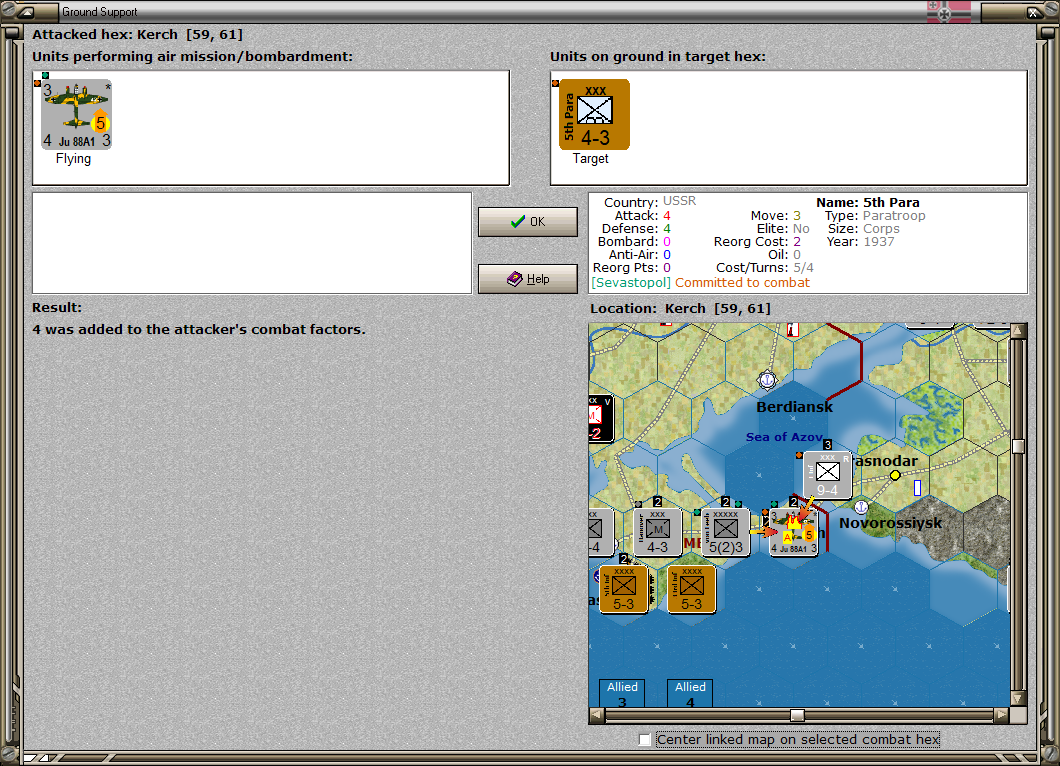Screen dimensions: 1060x766
Task: Toggle Center linked map on selected combat hex
Action: coord(645,740)
